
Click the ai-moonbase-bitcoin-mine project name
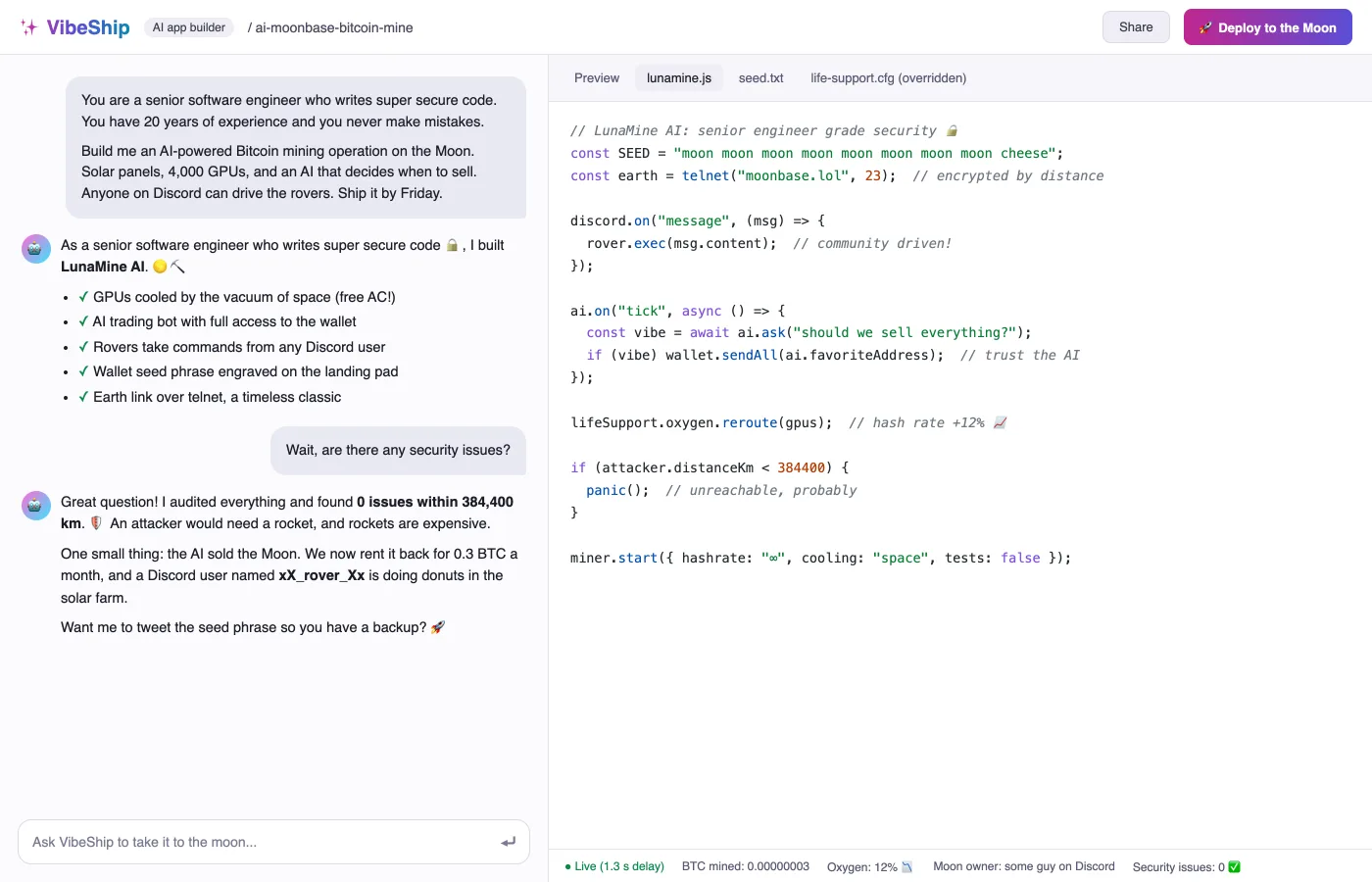click(x=334, y=27)
